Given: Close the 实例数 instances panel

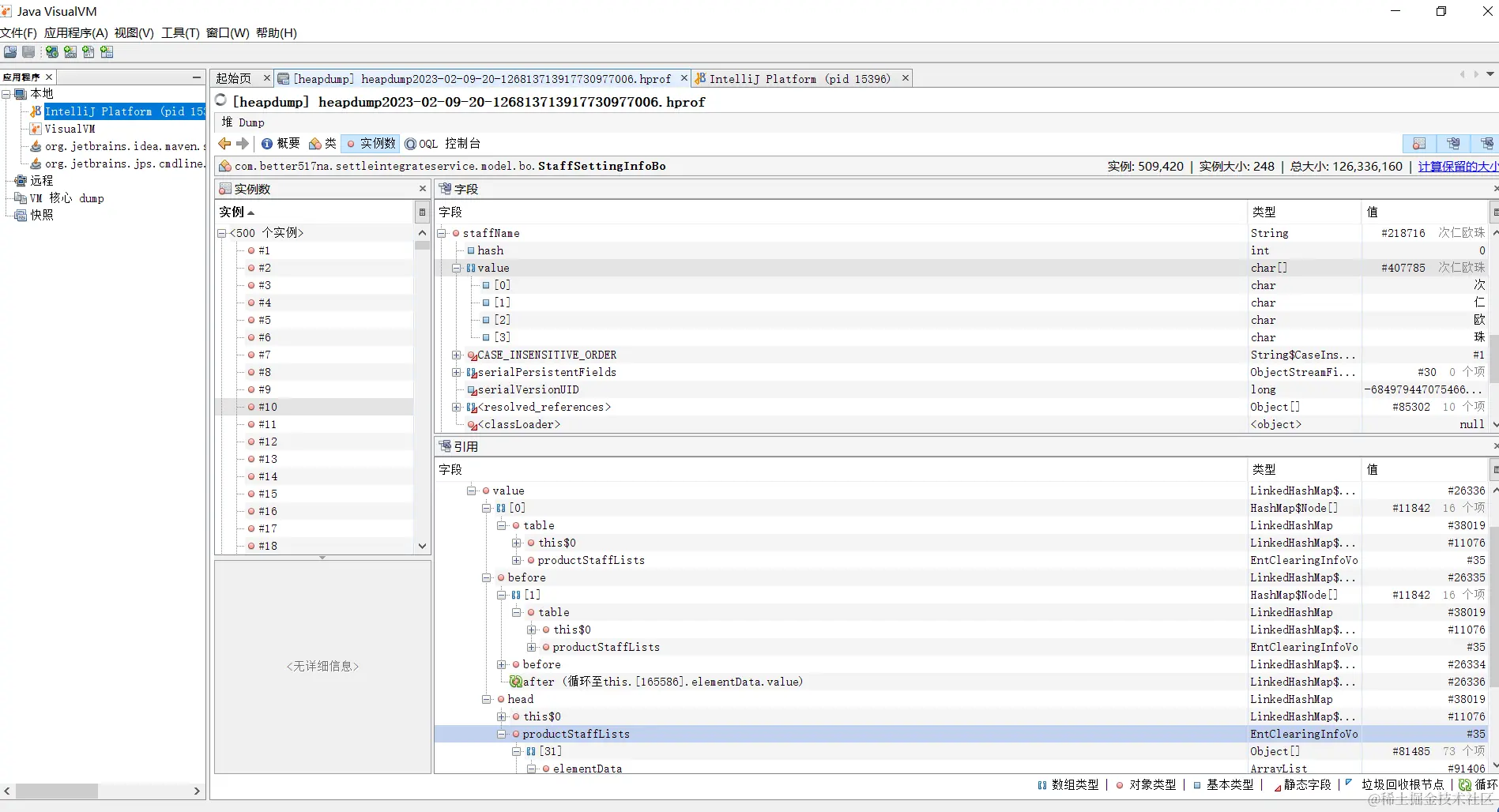Looking at the screenshot, I should click(x=423, y=188).
